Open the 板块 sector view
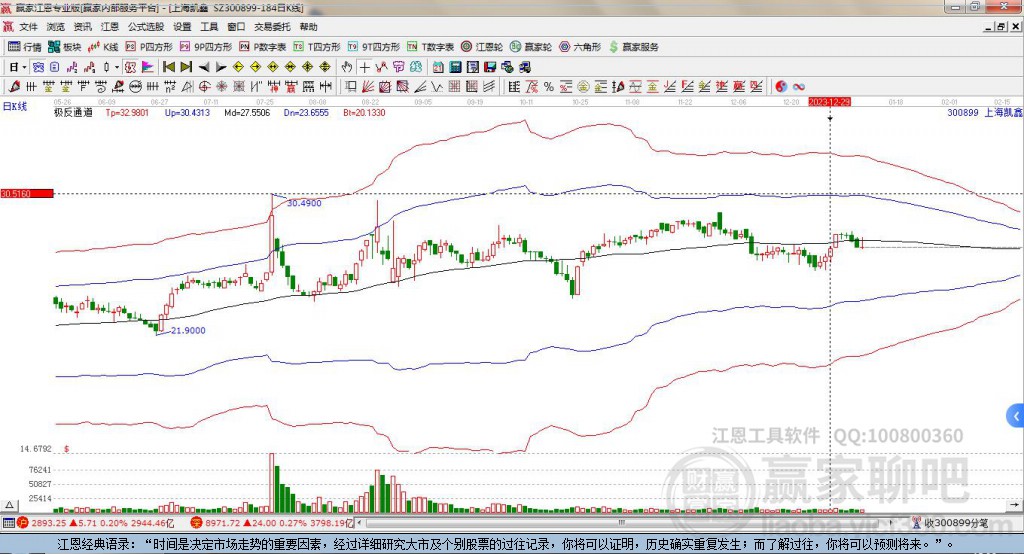Image resolution: width=1024 pixels, height=554 pixels. [65, 47]
